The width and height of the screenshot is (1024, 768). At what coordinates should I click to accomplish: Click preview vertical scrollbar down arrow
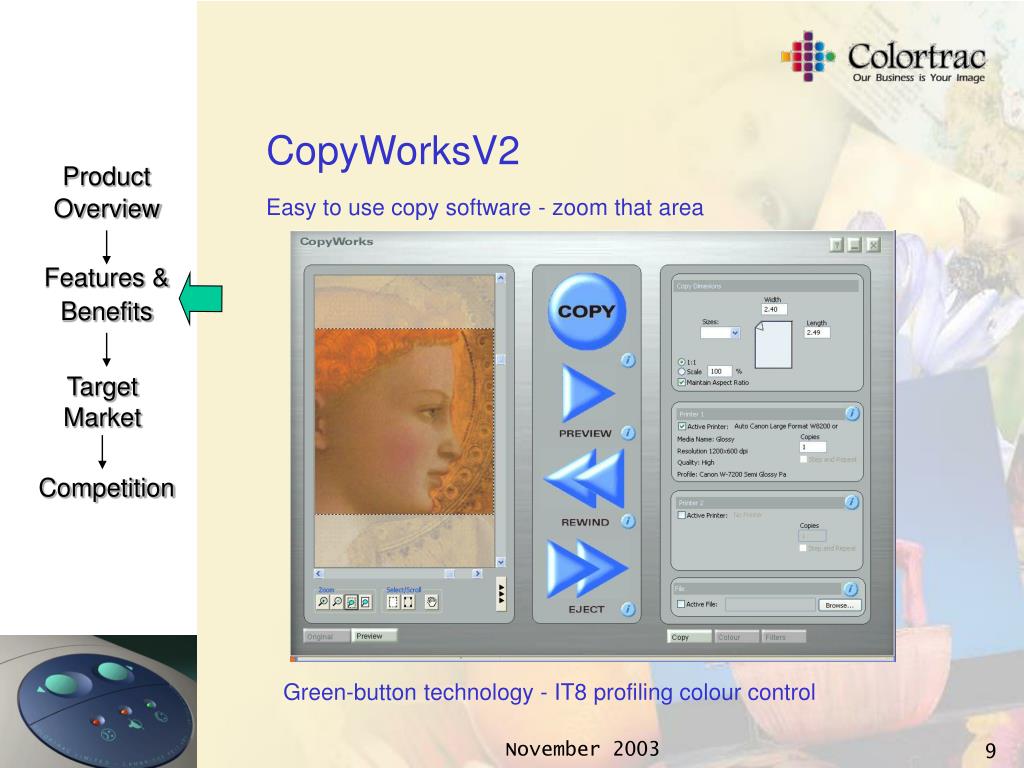(x=501, y=562)
